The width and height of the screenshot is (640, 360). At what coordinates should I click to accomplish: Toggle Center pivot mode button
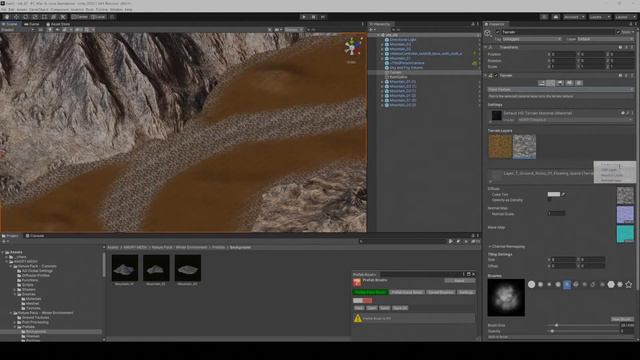(80, 17)
